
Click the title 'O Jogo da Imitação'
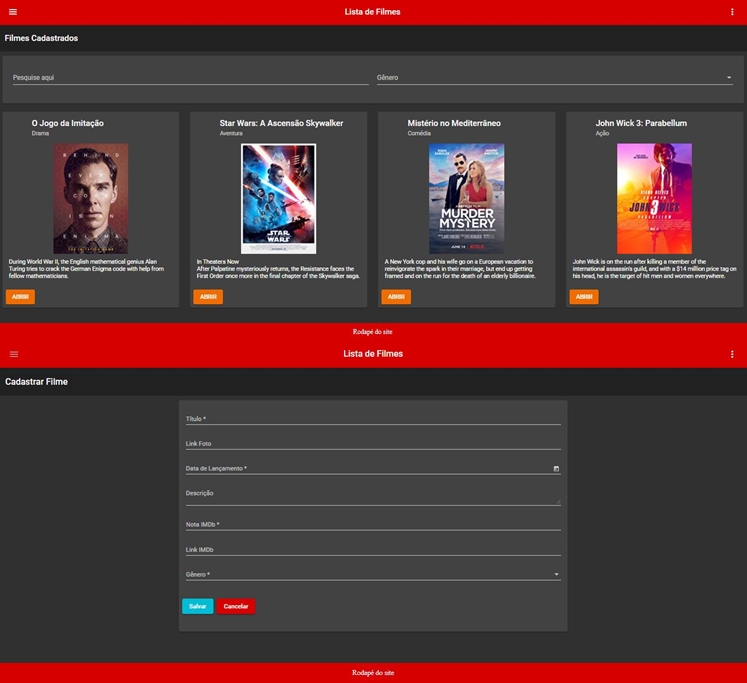68,123
